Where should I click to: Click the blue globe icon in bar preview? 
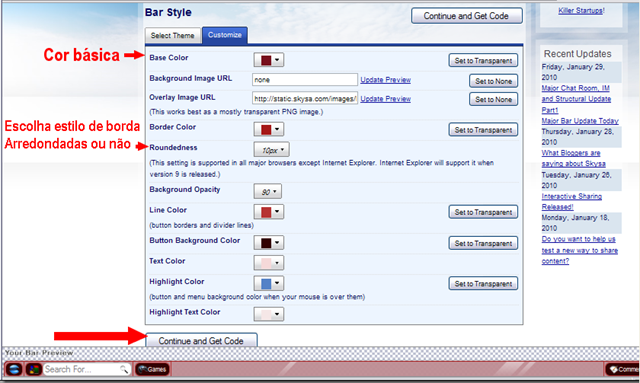coord(14,369)
